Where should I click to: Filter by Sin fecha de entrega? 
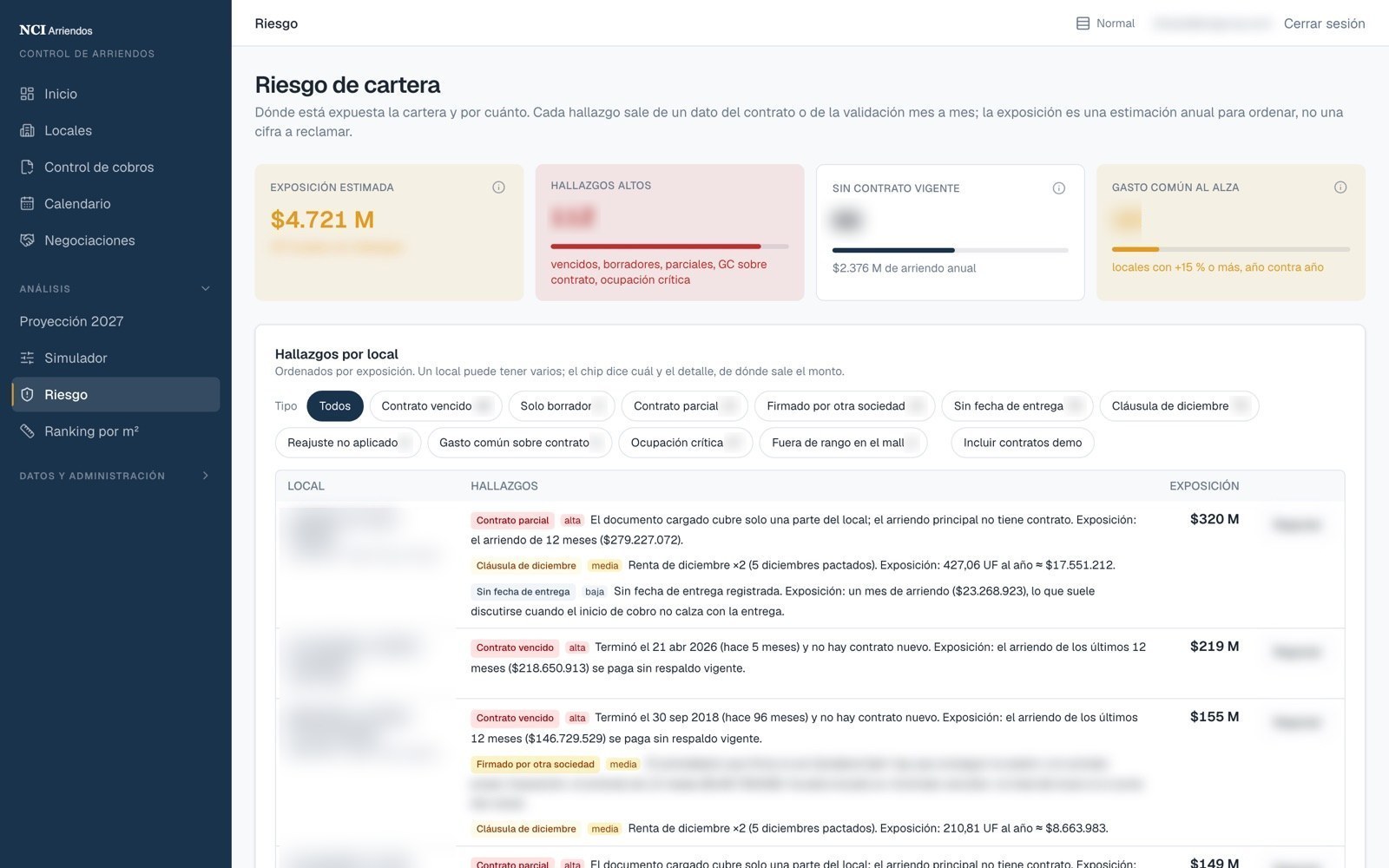tap(1017, 406)
